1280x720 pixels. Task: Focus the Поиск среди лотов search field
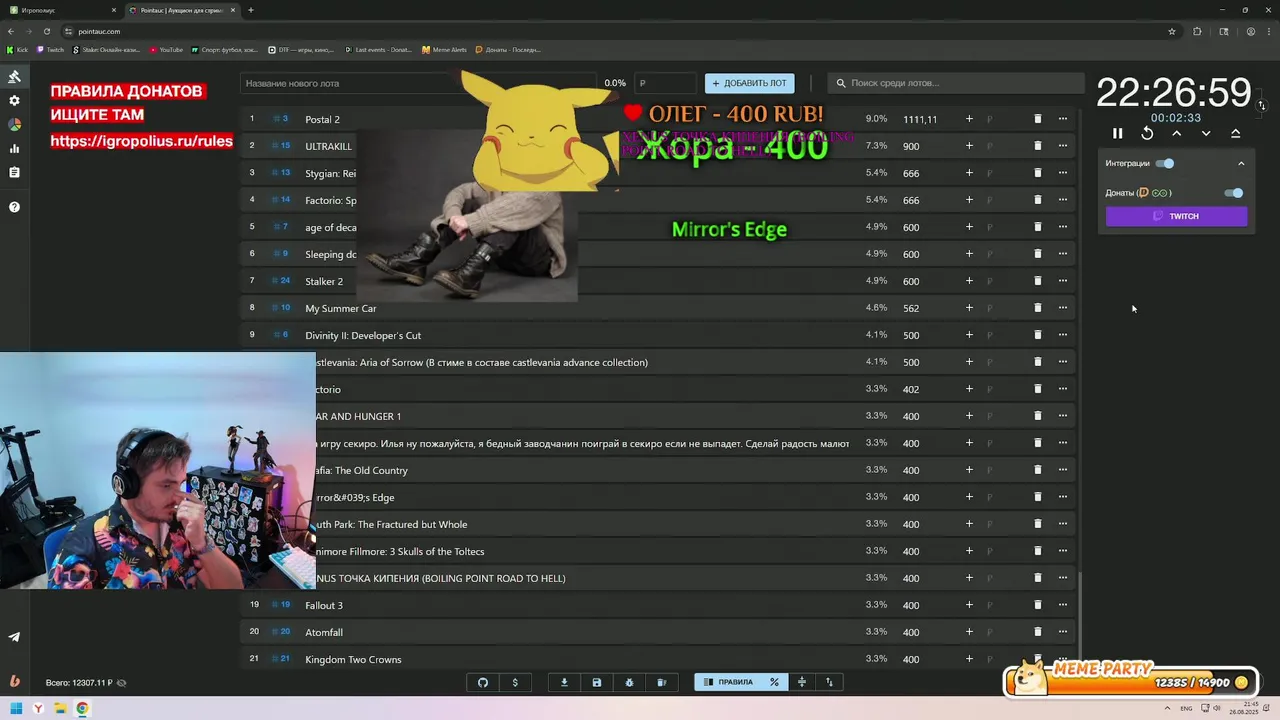[957, 83]
